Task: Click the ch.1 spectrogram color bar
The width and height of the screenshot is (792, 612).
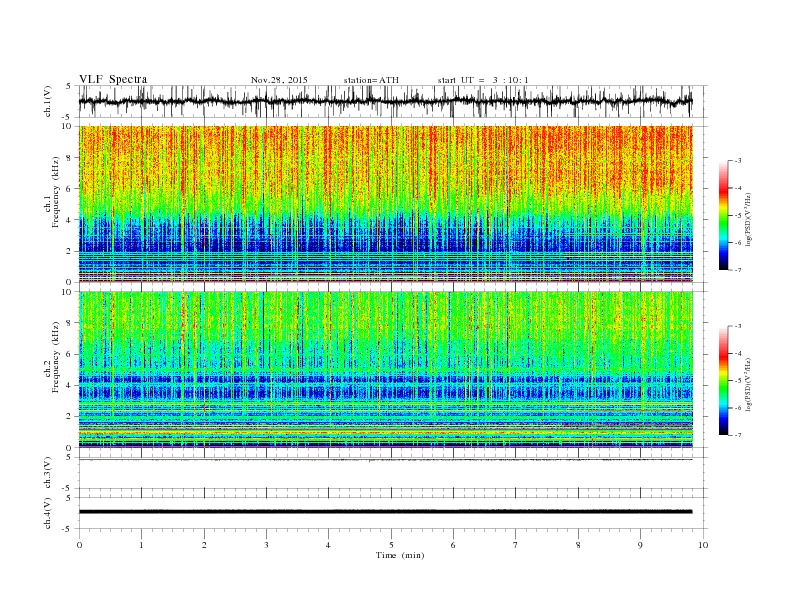Action: click(723, 215)
